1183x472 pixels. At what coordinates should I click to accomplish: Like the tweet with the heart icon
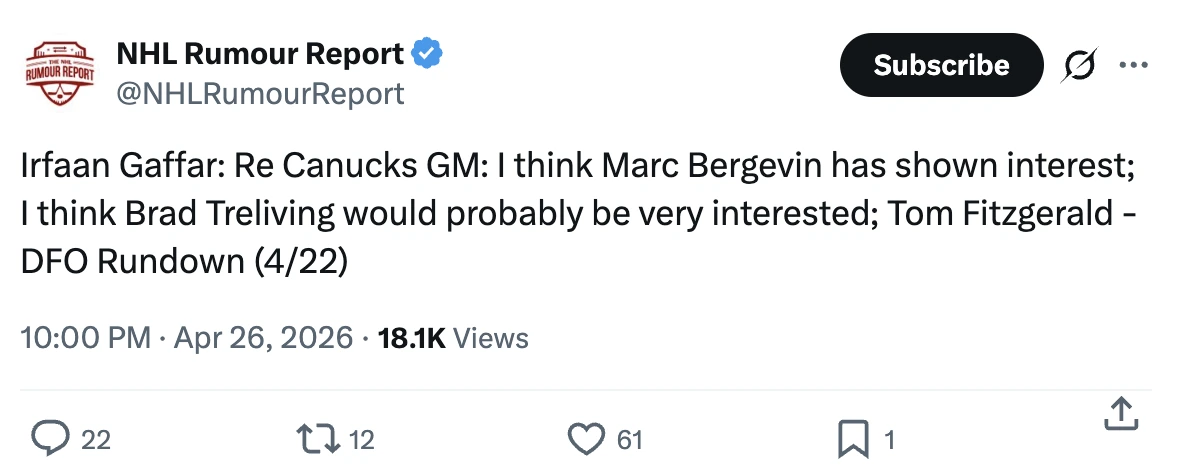coord(586,438)
